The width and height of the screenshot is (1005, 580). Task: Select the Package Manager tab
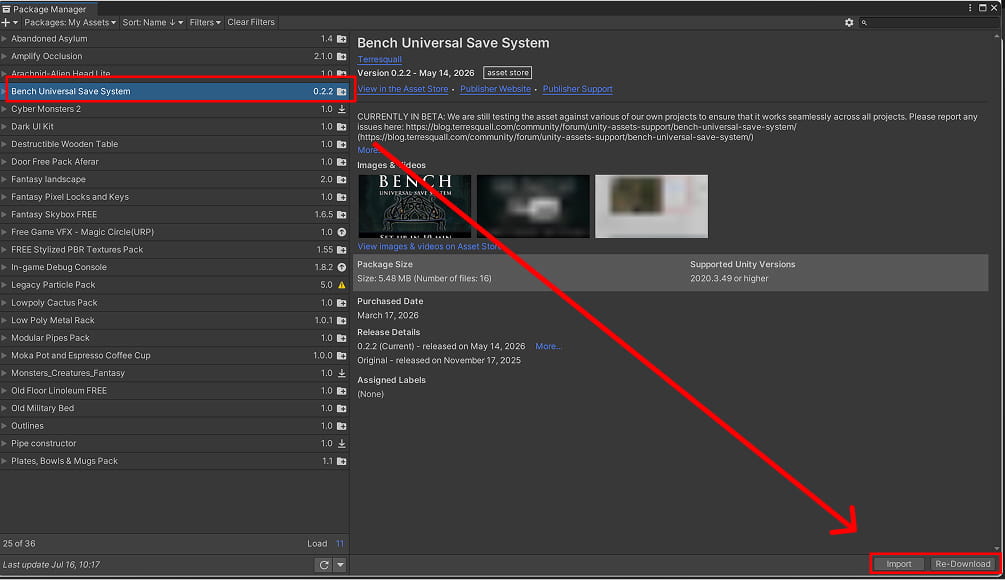tap(49, 9)
